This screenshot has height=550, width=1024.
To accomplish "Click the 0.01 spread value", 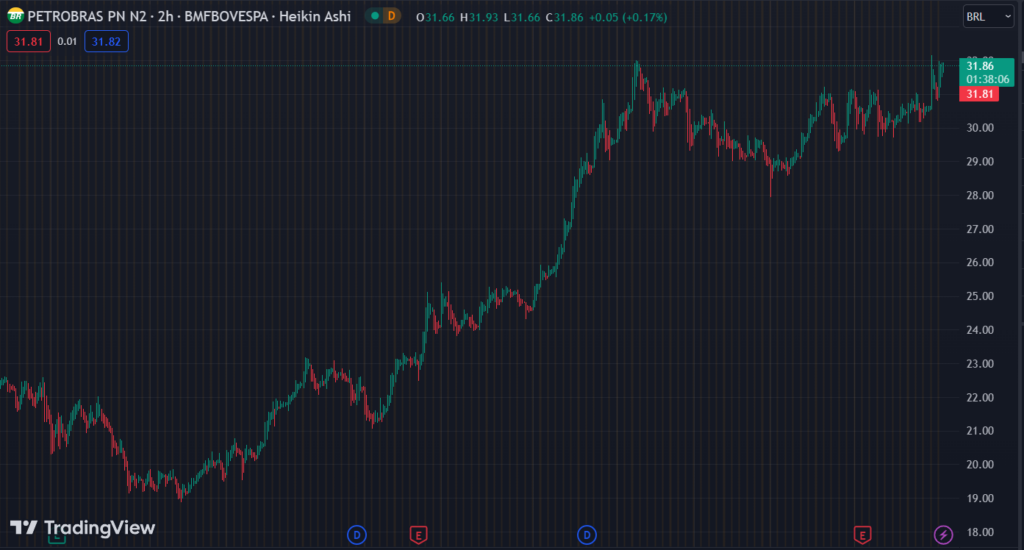I will (67, 41).
